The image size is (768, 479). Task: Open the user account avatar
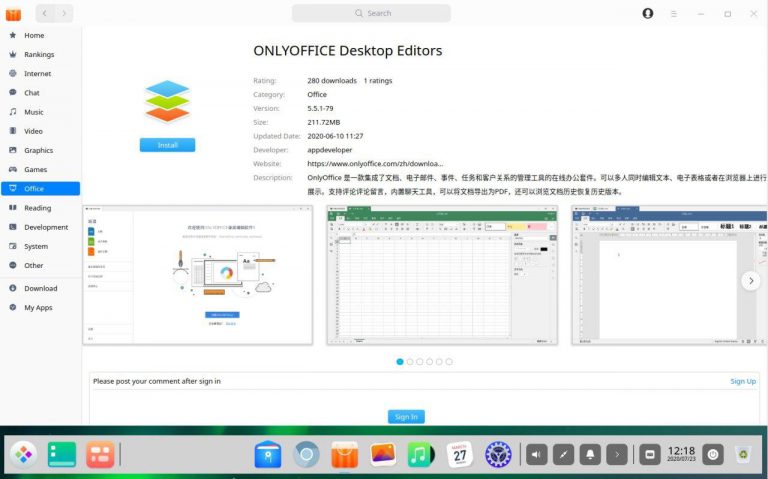(648, 13)
